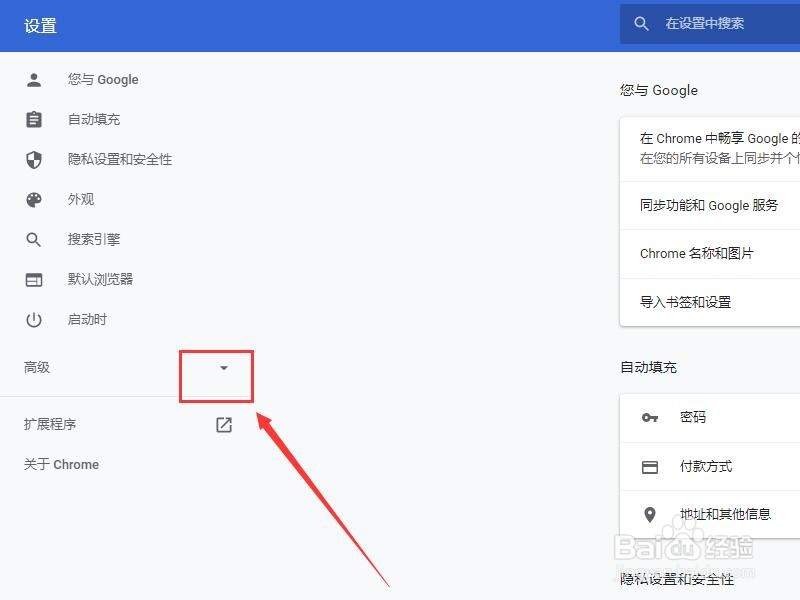This screenshot has width=800, height=600.
Task: Click the 自动填充 section heading on the right
Action: click(648, 367)
